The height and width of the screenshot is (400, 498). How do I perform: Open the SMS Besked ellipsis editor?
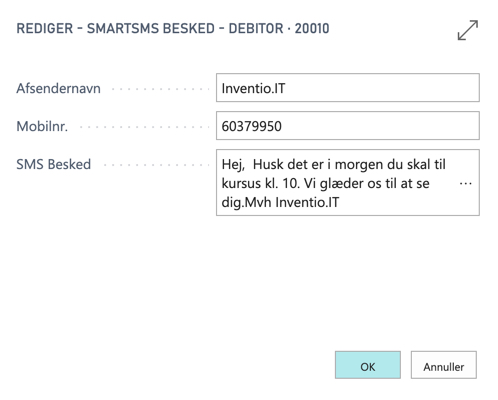point(465,183)
